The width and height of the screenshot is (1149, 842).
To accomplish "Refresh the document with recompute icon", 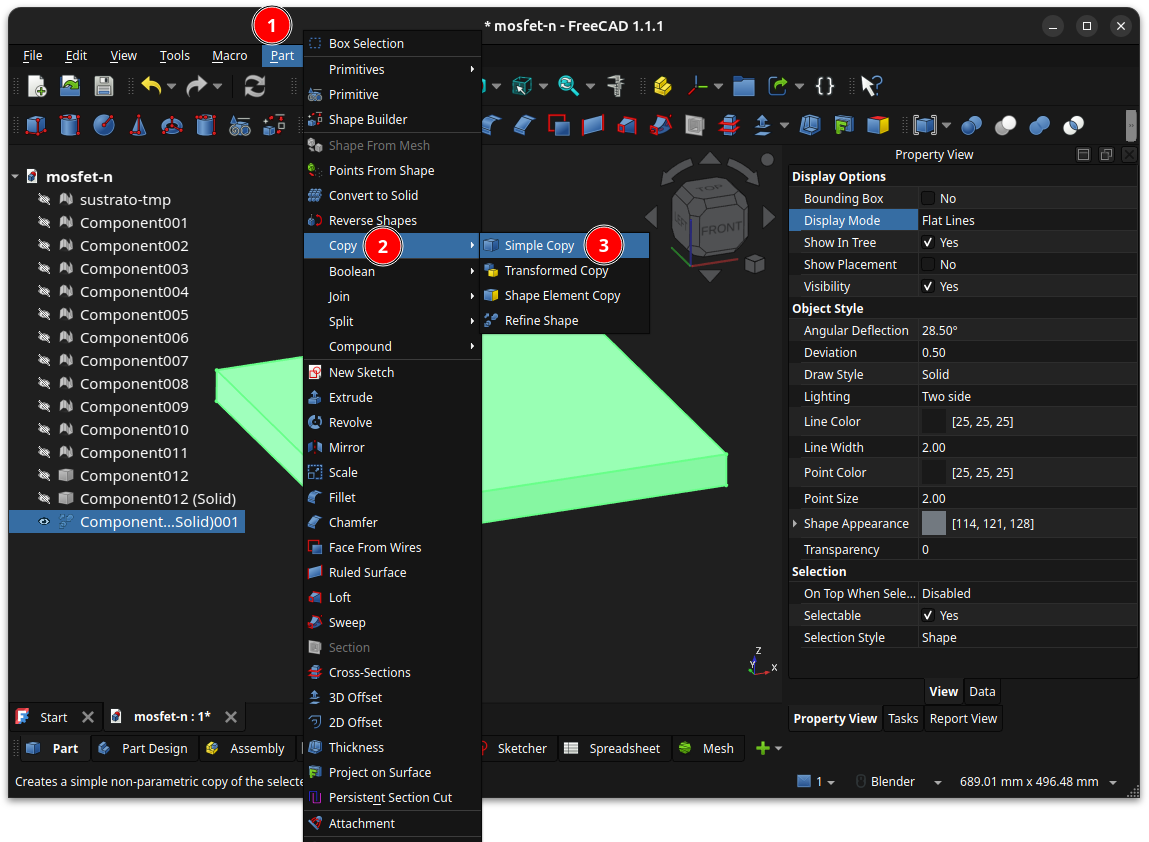I will 254,86.
